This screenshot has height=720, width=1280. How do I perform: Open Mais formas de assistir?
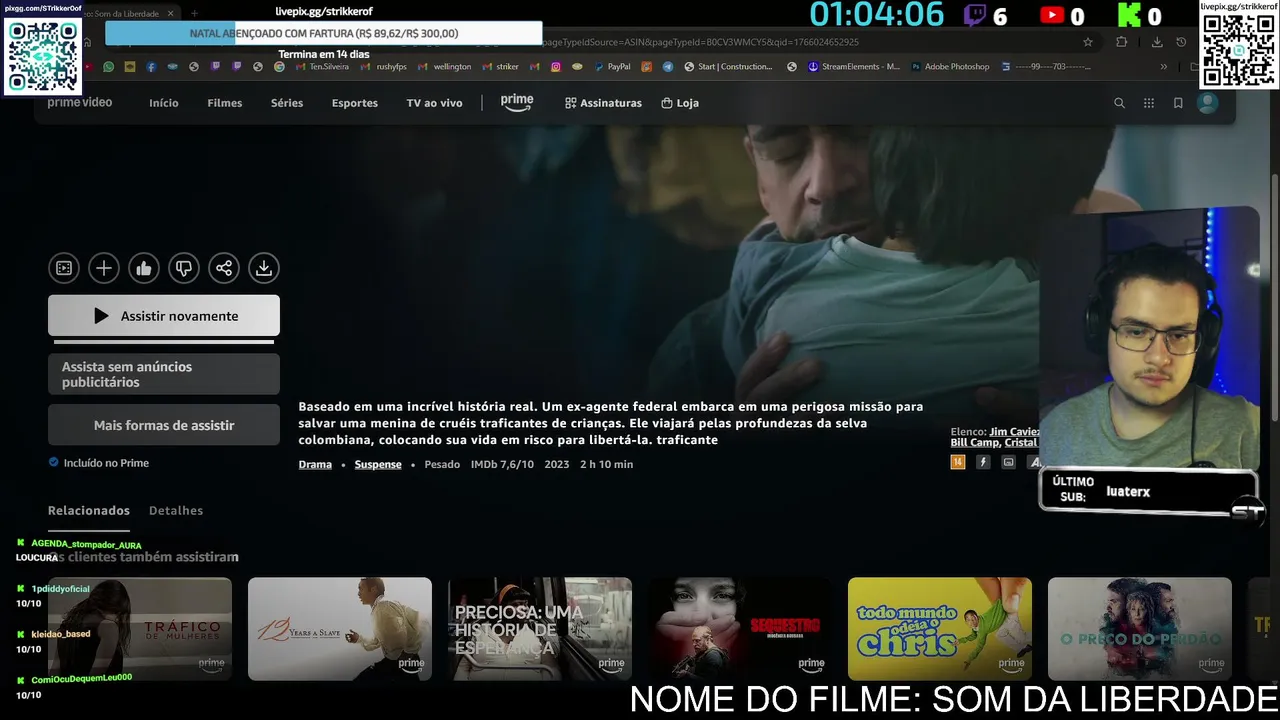(x=164, y=425)
